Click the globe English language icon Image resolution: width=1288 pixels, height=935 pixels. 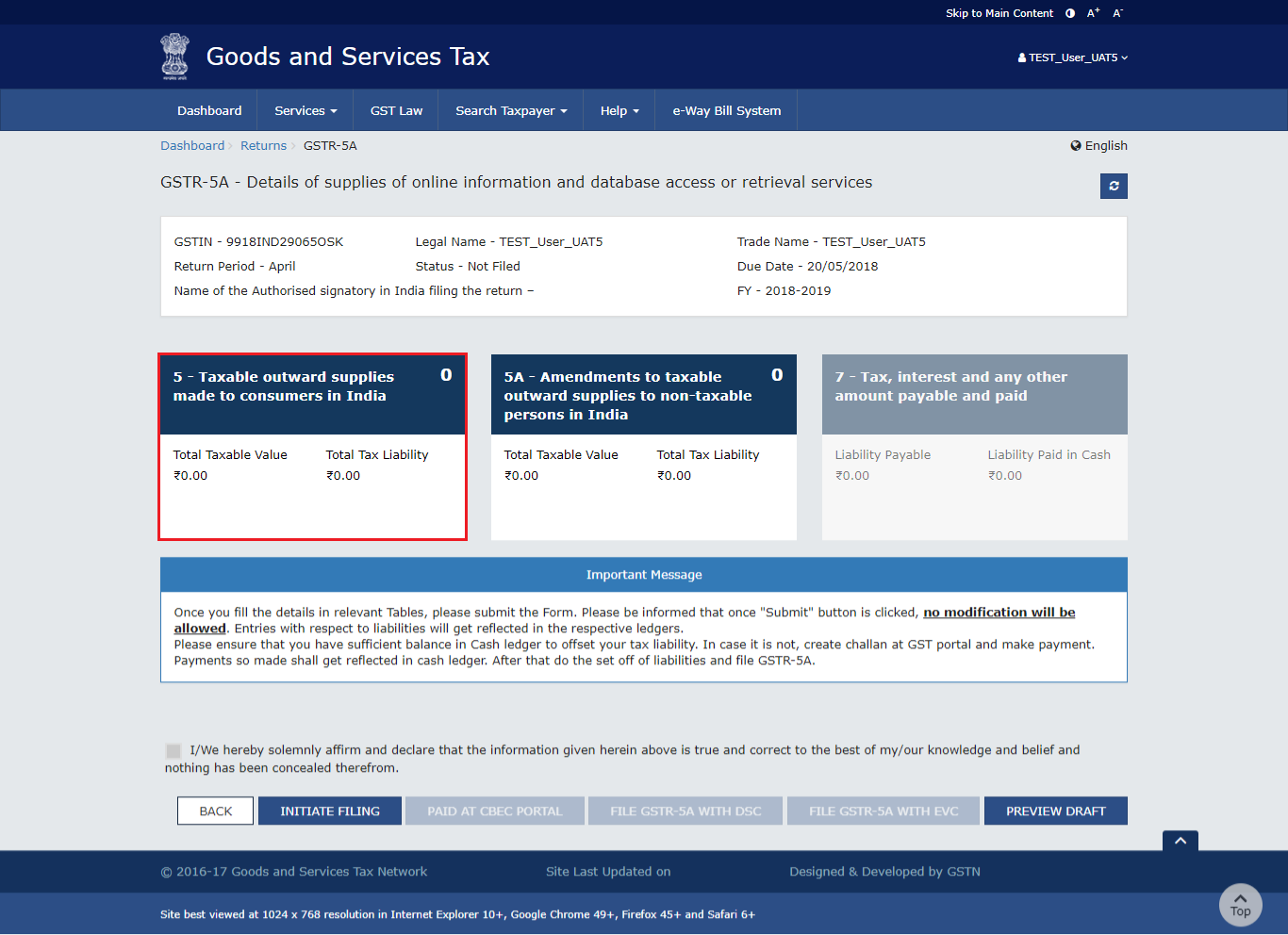[1076, 146]
